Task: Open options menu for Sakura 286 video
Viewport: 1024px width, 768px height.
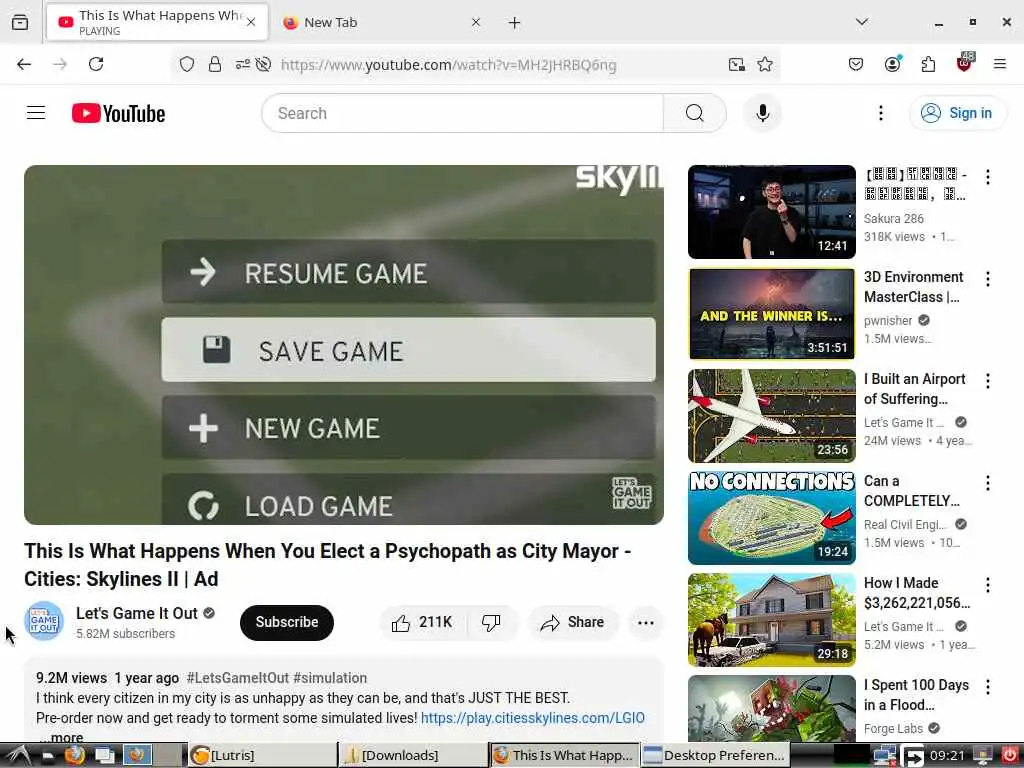Action: 988,177
